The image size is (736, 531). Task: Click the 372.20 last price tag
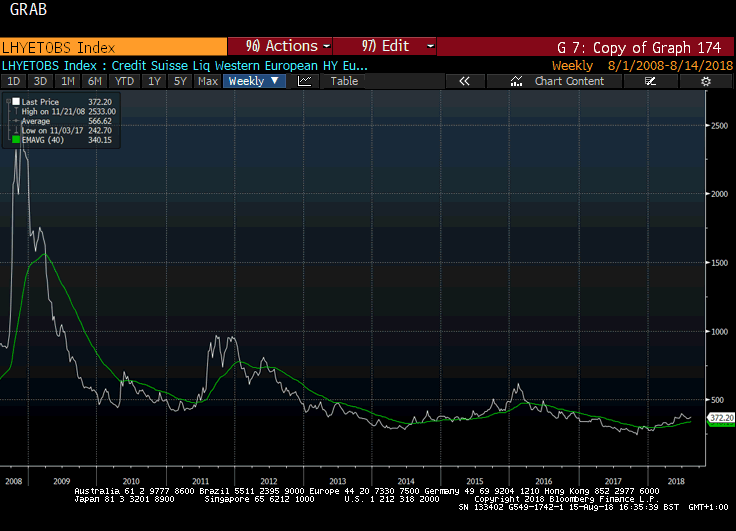(x=721, y=417)
